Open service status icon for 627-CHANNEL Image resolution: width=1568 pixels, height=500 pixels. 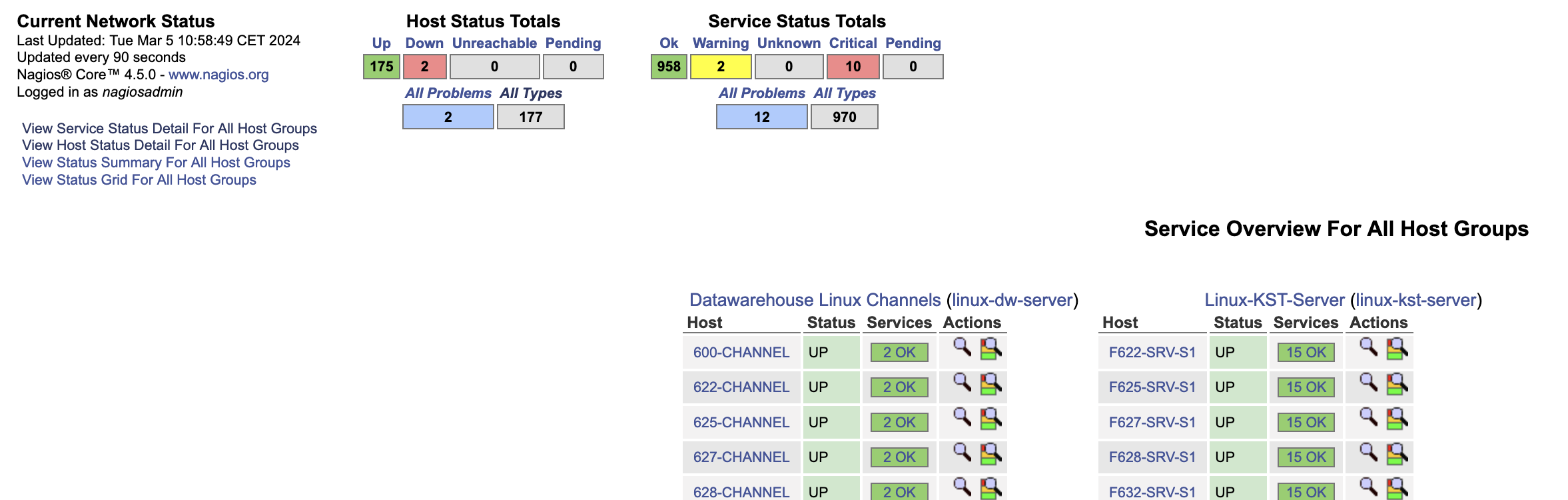tap(990, 454)
